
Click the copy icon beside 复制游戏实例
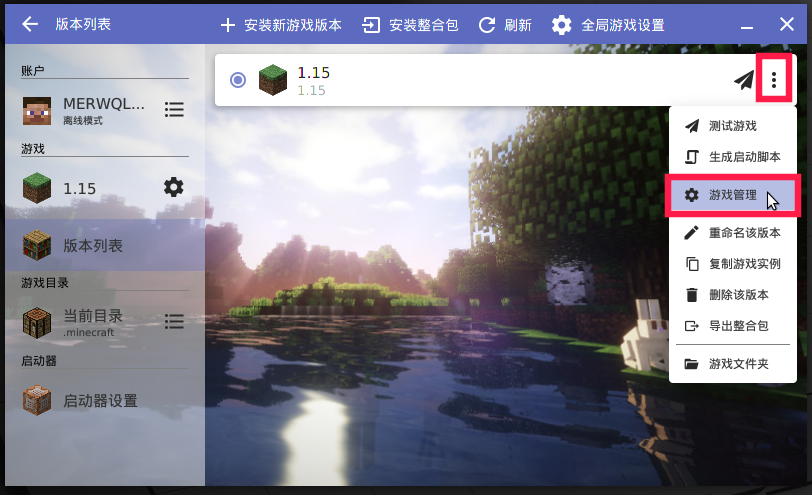(x=692, y=264)
